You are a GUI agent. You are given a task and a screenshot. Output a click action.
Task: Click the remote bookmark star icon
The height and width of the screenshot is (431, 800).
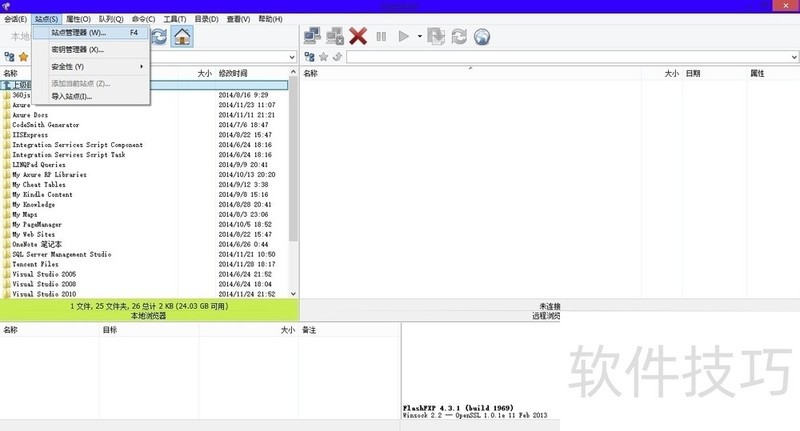(323, 57)
